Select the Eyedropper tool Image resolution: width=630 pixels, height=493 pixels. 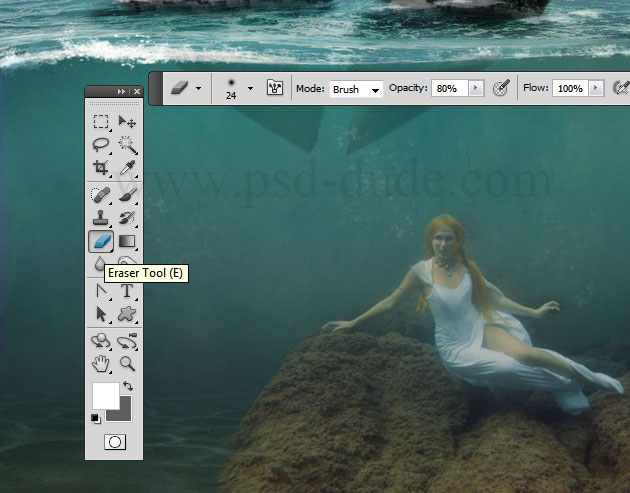tap(127, 168)
